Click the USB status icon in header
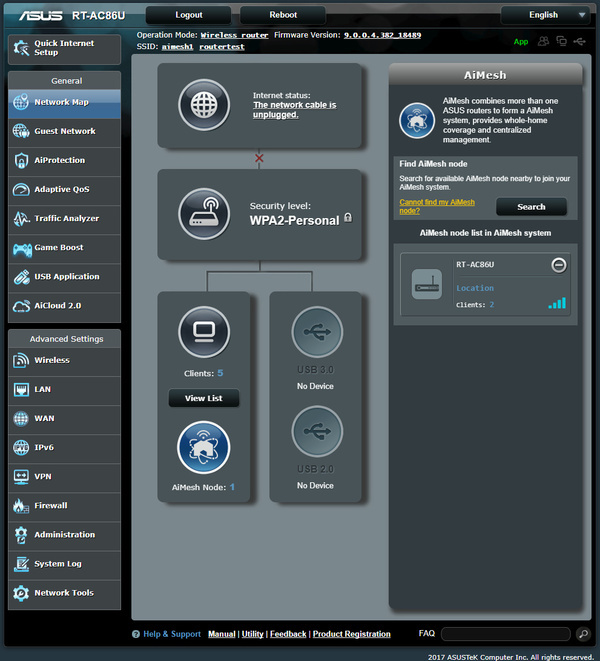The image size is (600, 661). click(580, 41)
